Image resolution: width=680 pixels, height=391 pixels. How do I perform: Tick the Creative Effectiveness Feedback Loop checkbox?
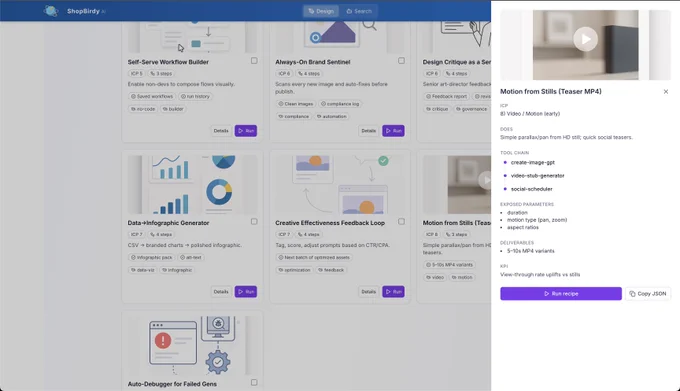click(x=402, y=222)
